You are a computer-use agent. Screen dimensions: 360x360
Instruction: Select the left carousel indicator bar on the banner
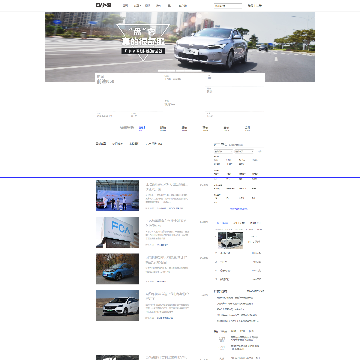click(166, 71)
